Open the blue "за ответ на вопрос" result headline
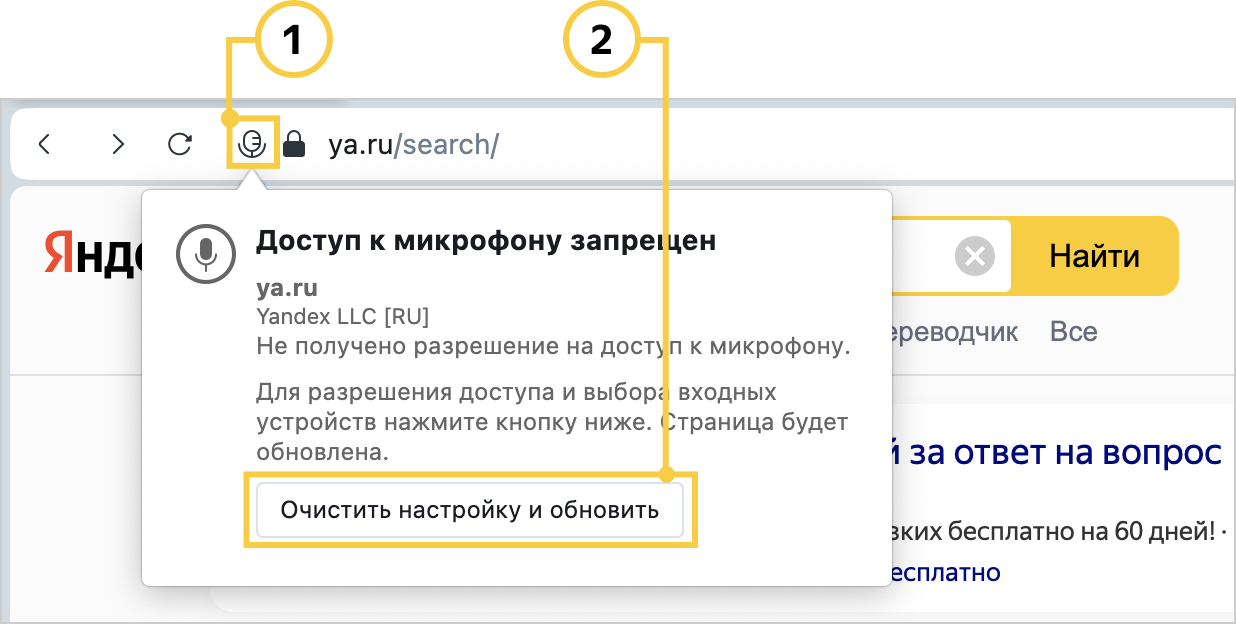 (1057, 452)
